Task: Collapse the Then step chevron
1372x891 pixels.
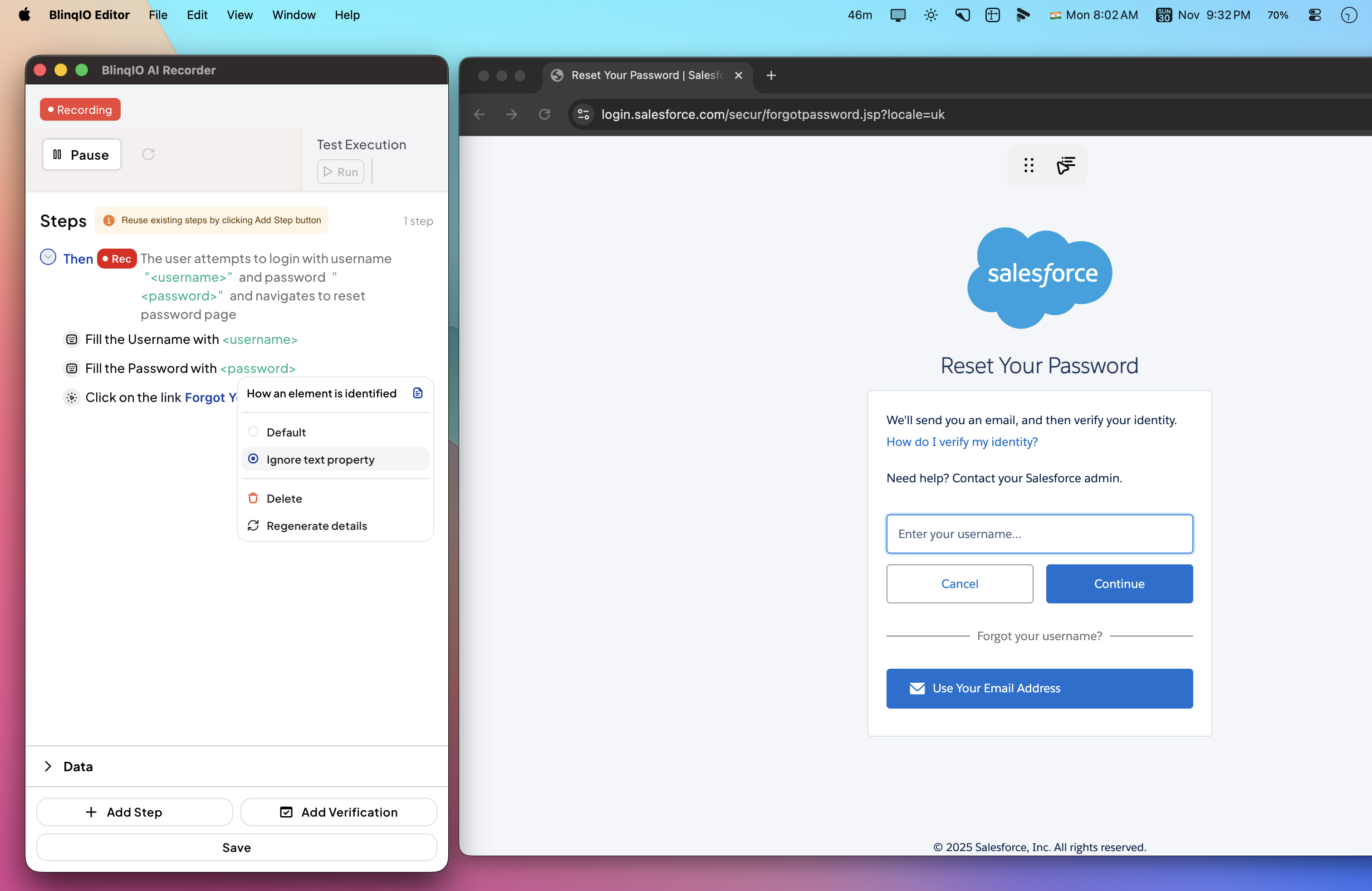Action: (x=48, y=257)
